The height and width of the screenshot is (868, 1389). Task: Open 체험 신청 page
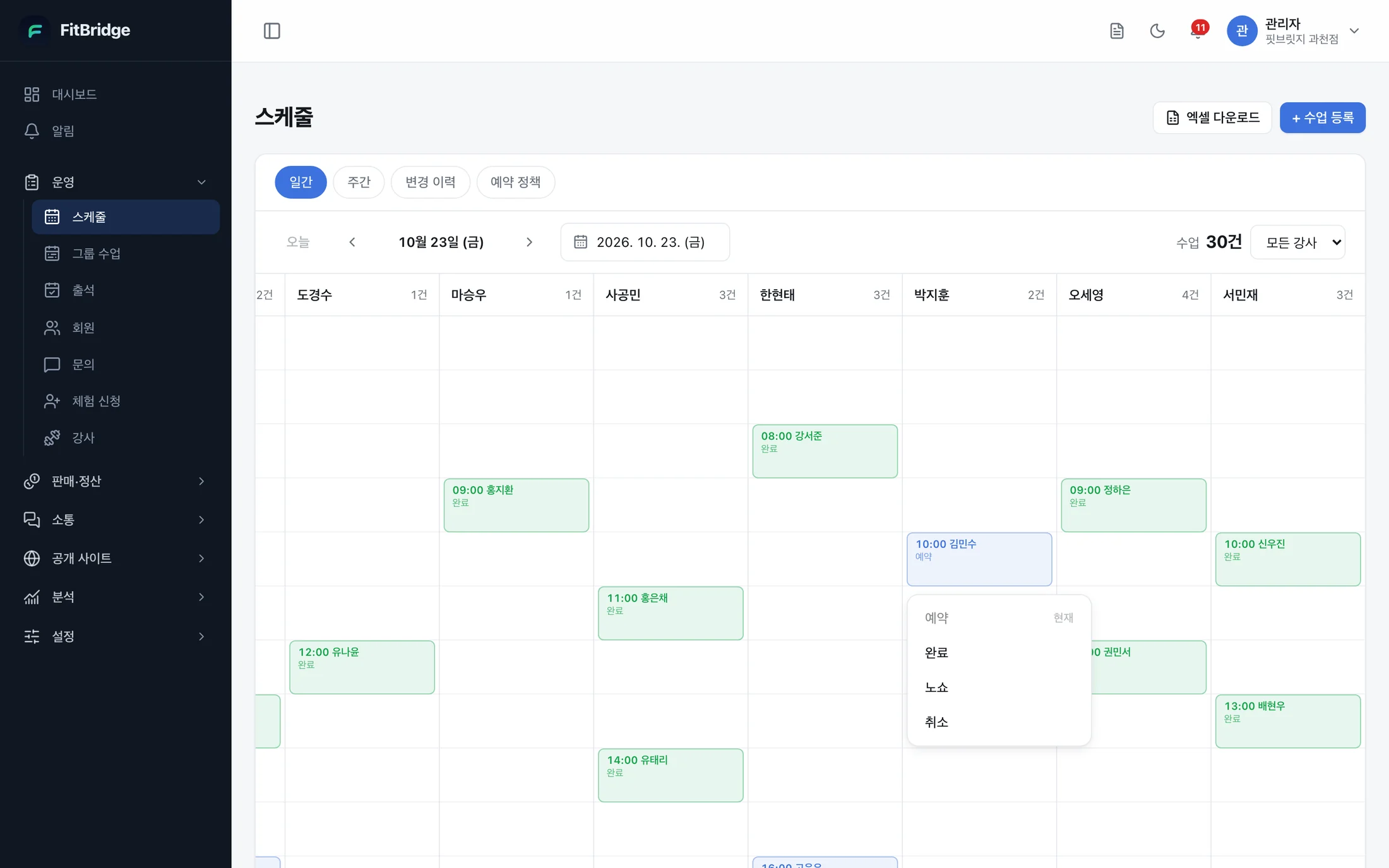click(126, 401)
